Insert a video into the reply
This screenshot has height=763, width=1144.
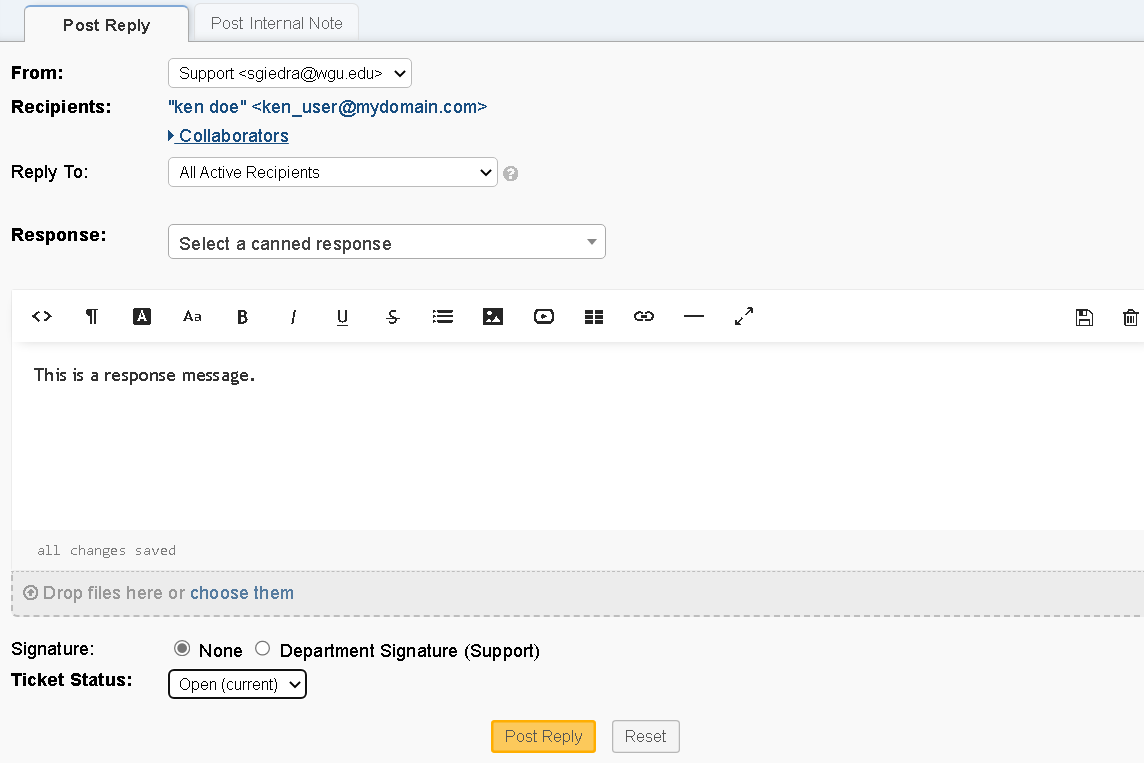click(x=543, y=316)
